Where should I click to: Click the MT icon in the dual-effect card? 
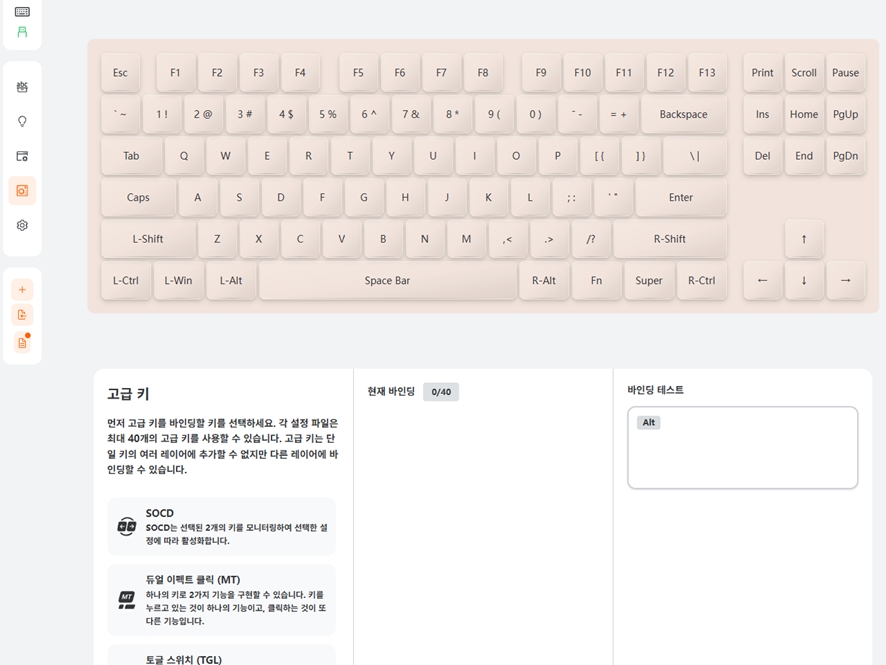click(127, 600)
